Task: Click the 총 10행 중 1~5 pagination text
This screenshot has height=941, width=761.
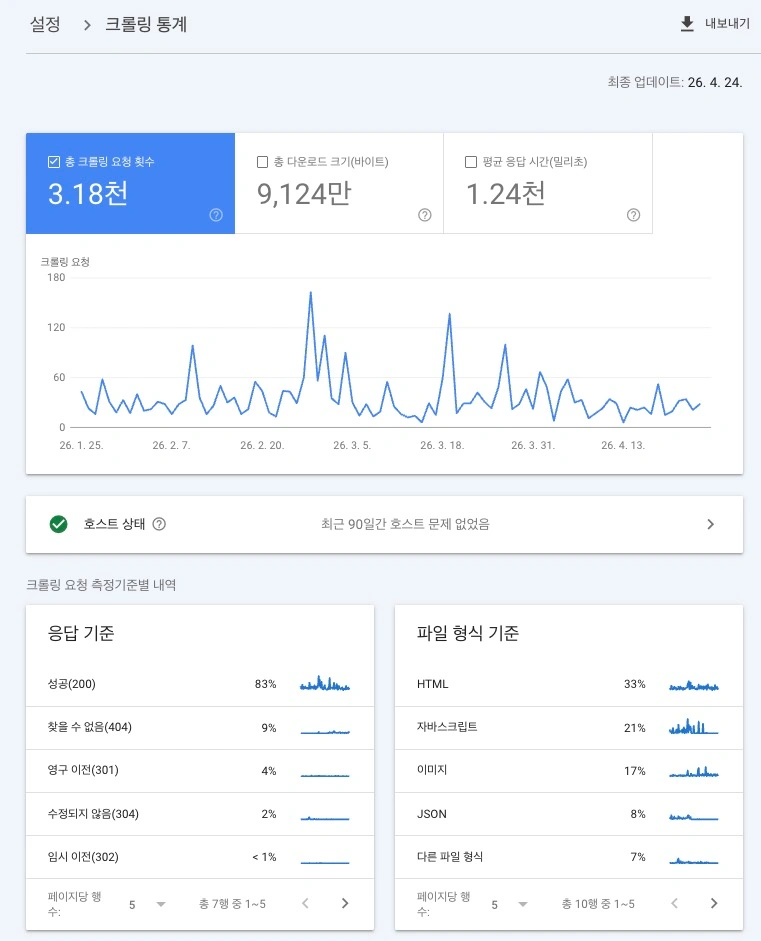Action: [598, 904]
